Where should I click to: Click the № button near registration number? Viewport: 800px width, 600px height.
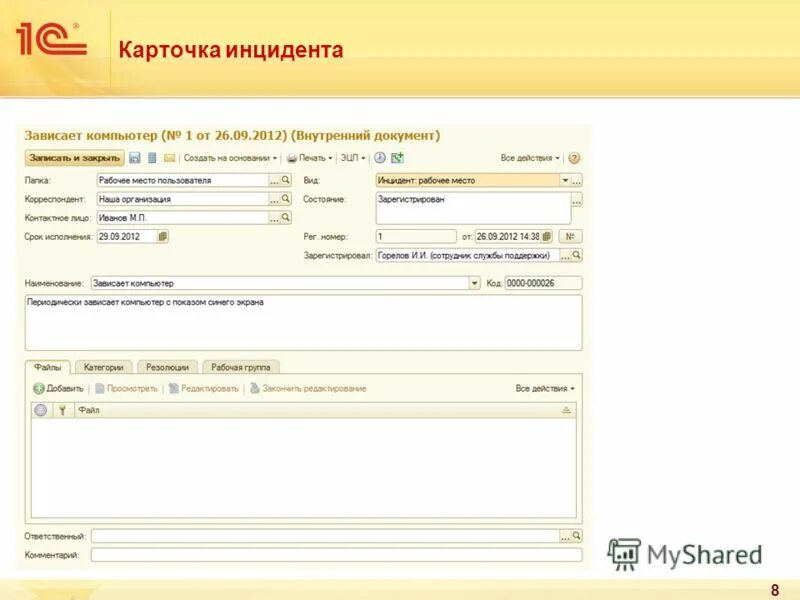pyautogui.click(x=570, y=237)
